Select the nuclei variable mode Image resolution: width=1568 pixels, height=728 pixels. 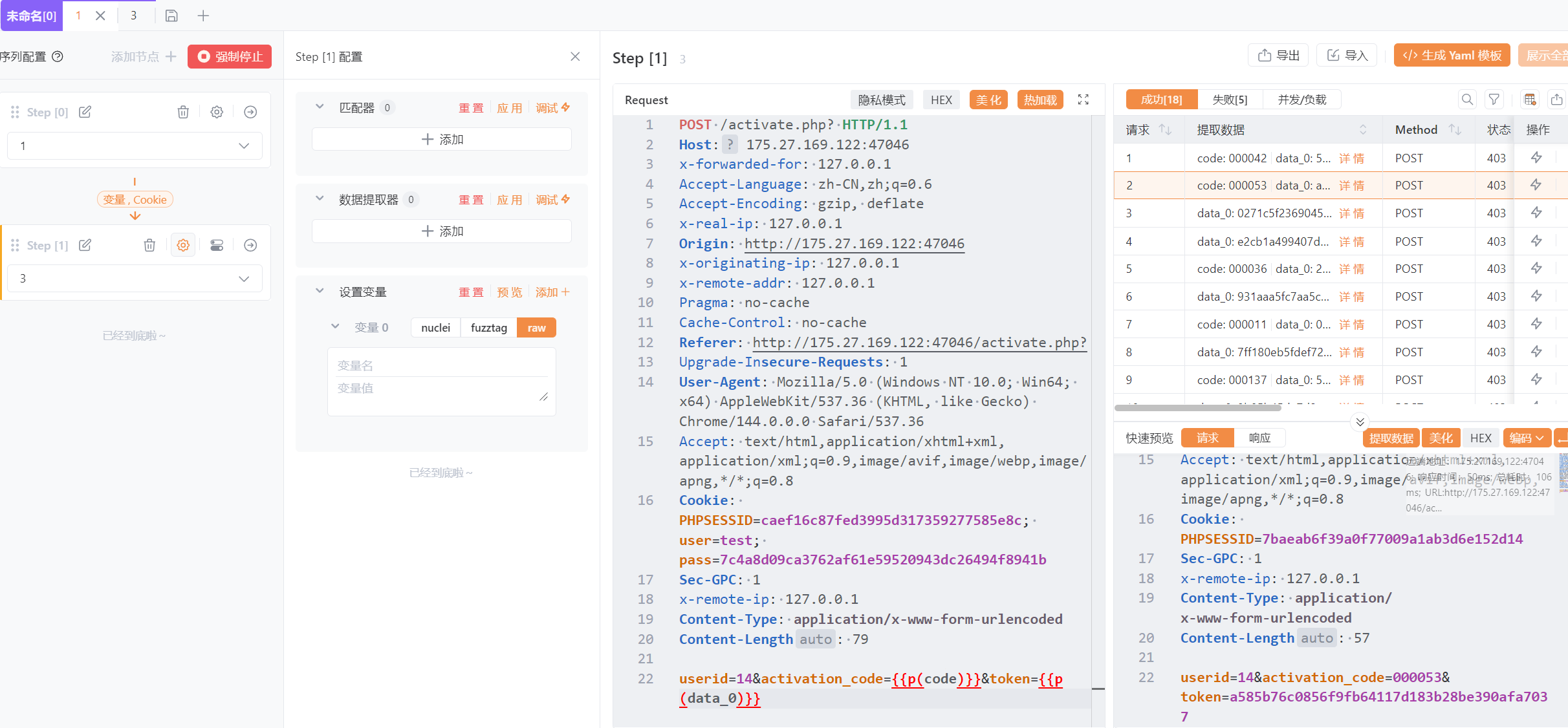(x=435, y=328)
